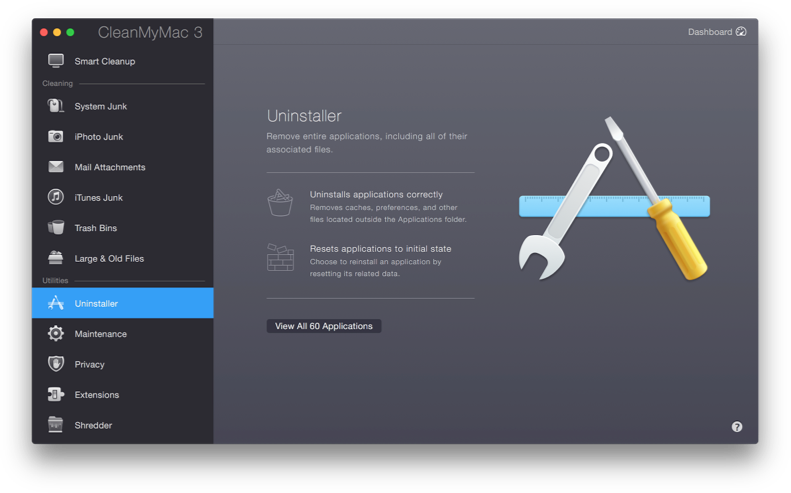Click the Privacy shield icon

coord(55,364)
